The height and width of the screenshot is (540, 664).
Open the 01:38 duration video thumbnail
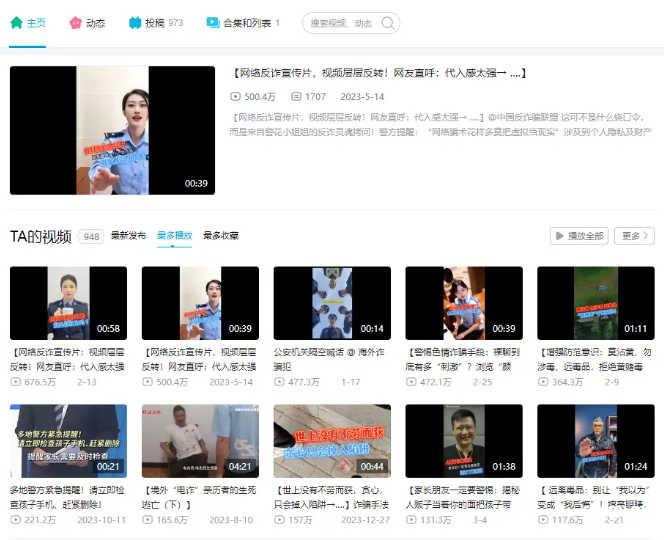(463, 440)
